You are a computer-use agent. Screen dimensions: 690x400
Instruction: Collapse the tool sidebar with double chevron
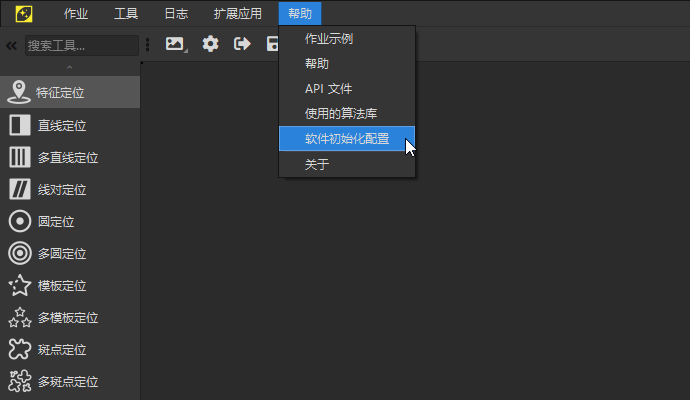coord(12,45)
